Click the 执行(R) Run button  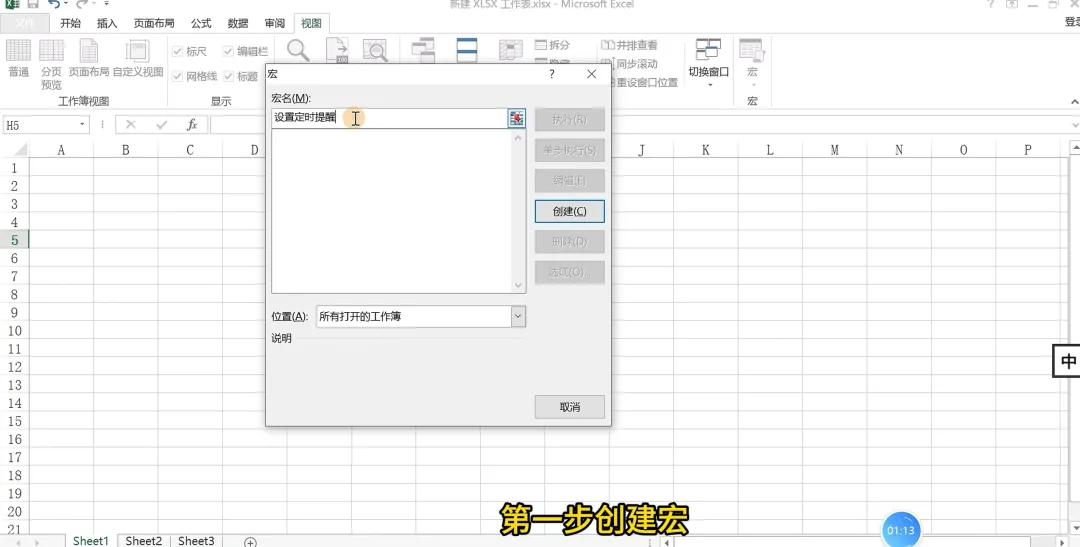570,120
